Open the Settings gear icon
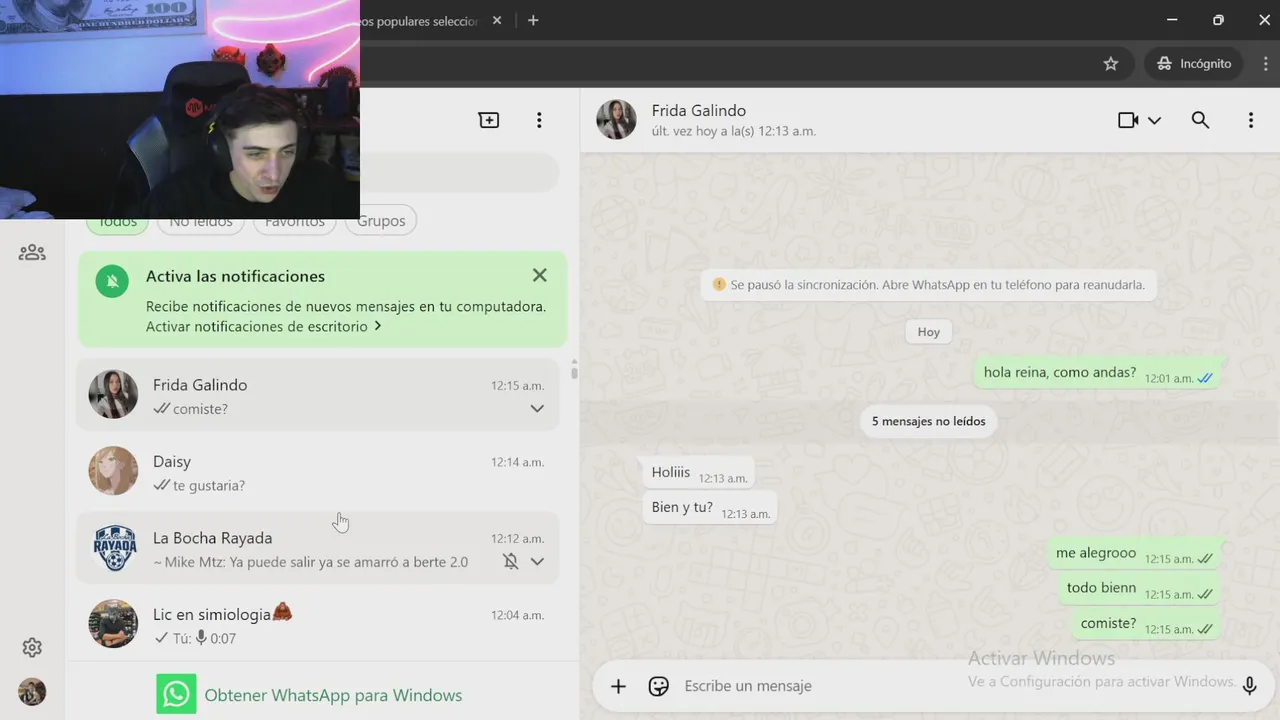The image size is (1280, 720). point(32,648)
